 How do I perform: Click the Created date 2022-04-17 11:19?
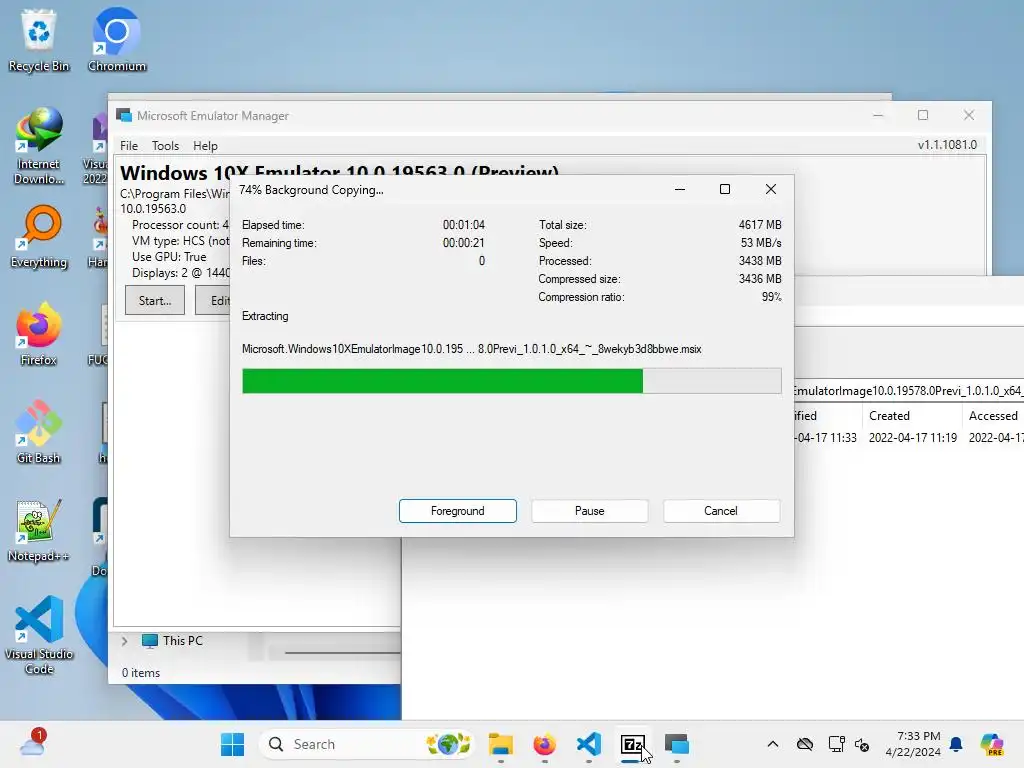[912, 438]
